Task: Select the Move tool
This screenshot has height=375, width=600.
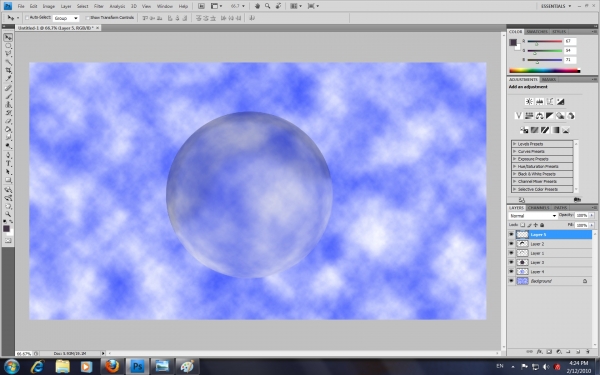Action: click(x=8, y=37)
